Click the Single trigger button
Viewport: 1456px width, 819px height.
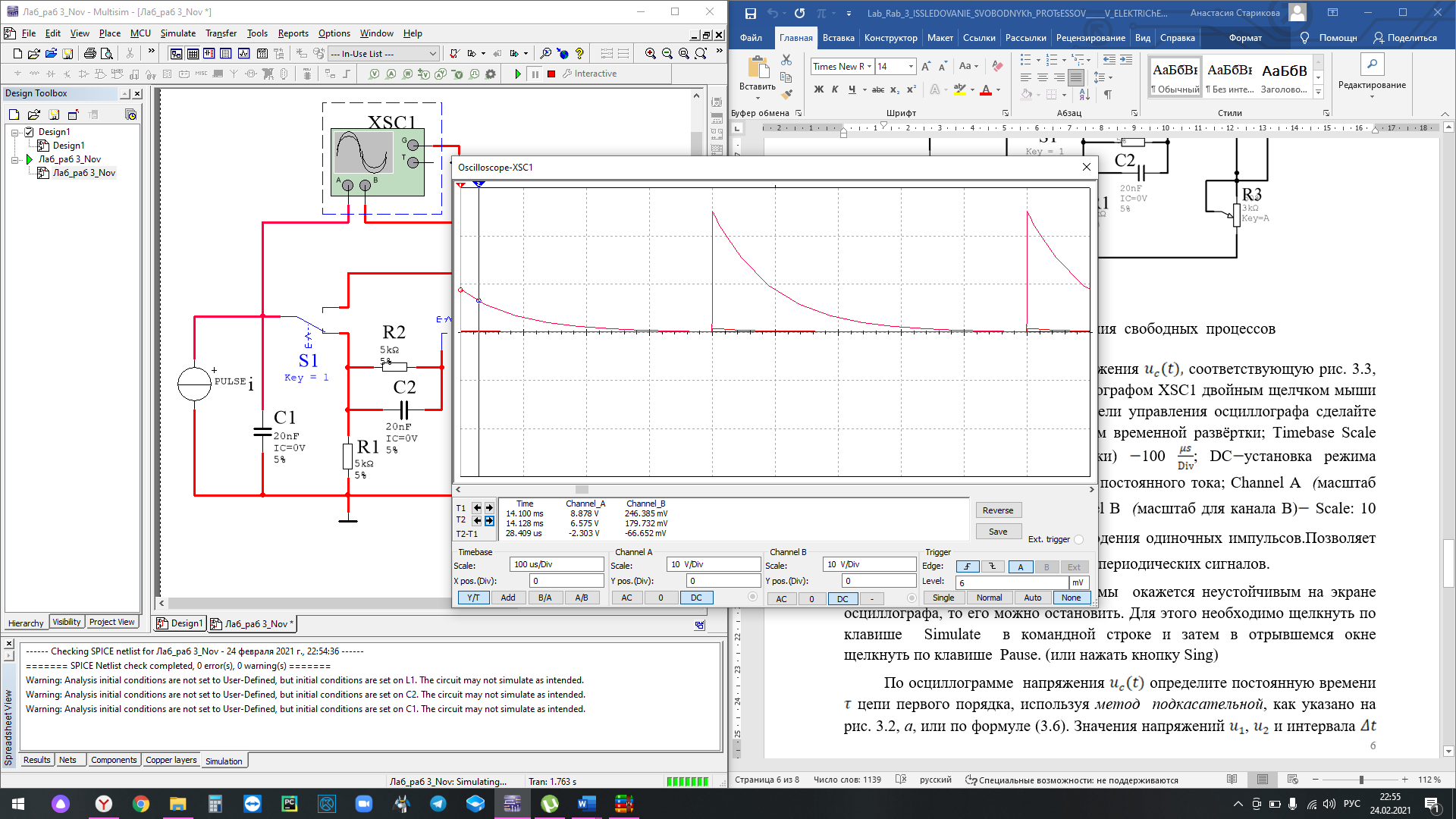point(943,598)
